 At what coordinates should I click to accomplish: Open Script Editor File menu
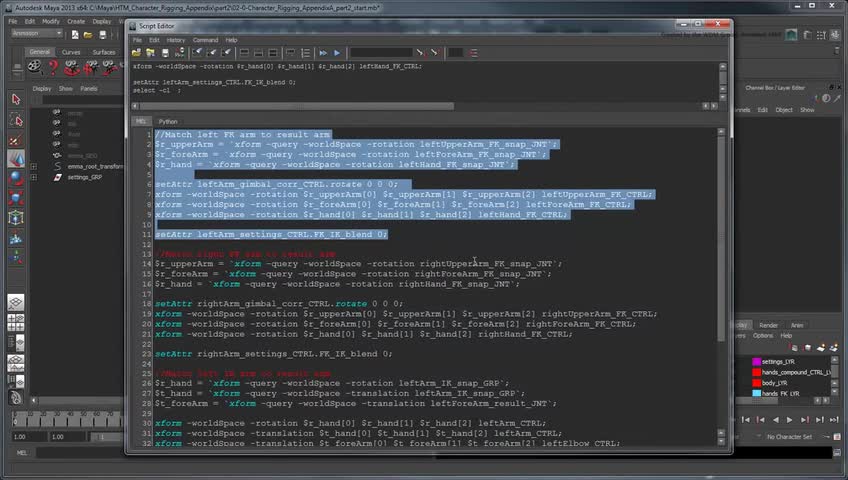coord(137,40)
